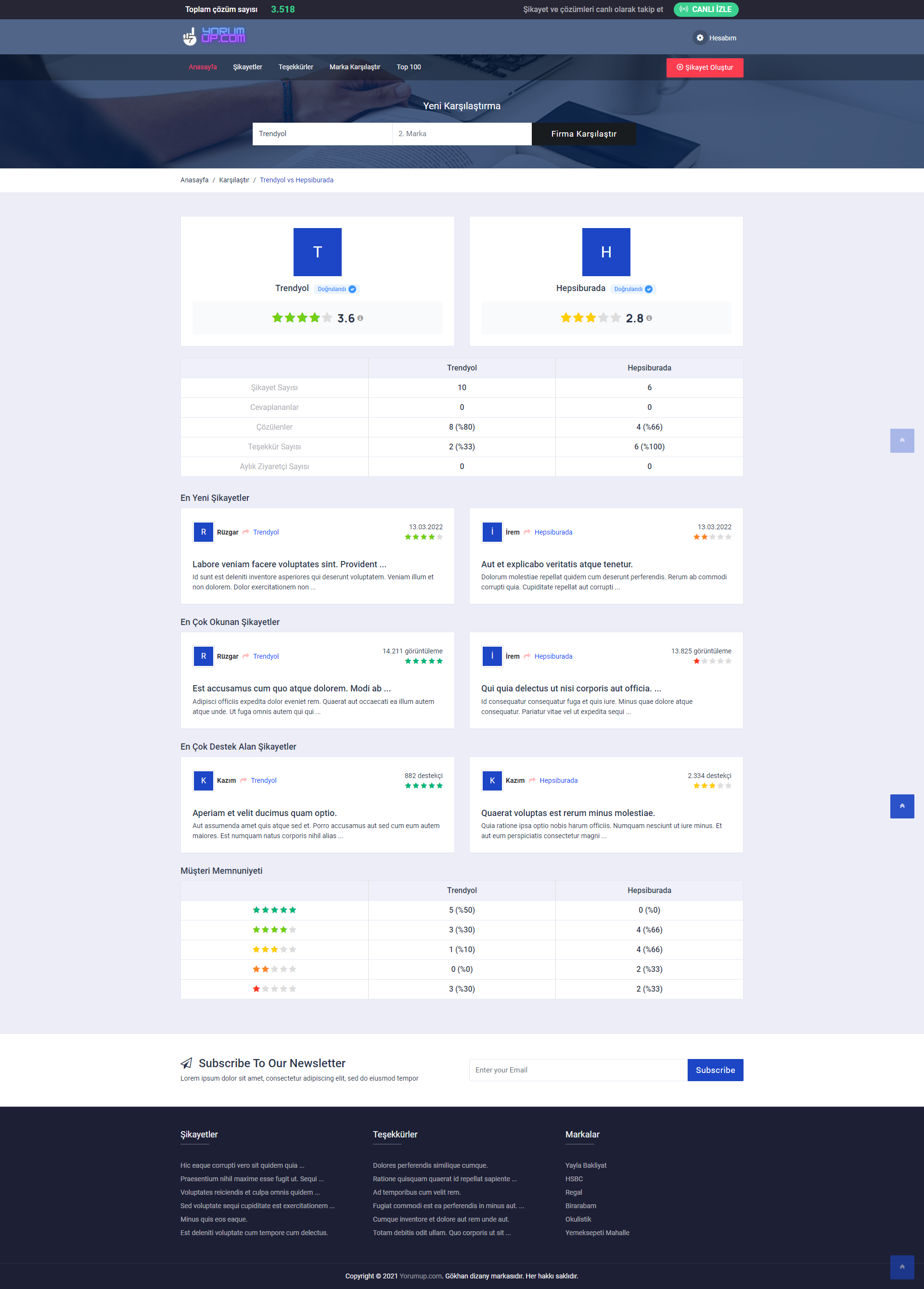The image size is (924, 1289).
Task: Click Kazım's avatar on the Hepsiburada complaint
Action: point(492,780)
